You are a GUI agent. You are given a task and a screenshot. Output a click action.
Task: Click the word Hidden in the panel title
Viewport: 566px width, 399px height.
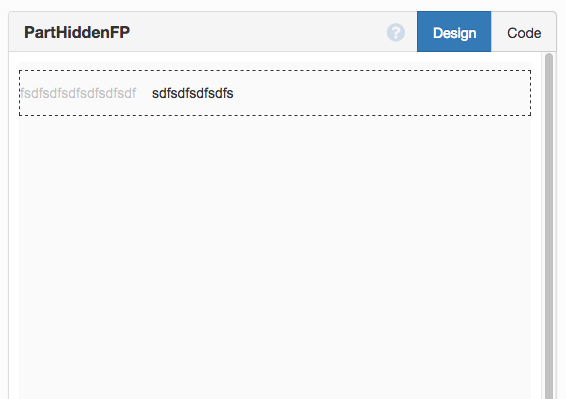point(82,32)
